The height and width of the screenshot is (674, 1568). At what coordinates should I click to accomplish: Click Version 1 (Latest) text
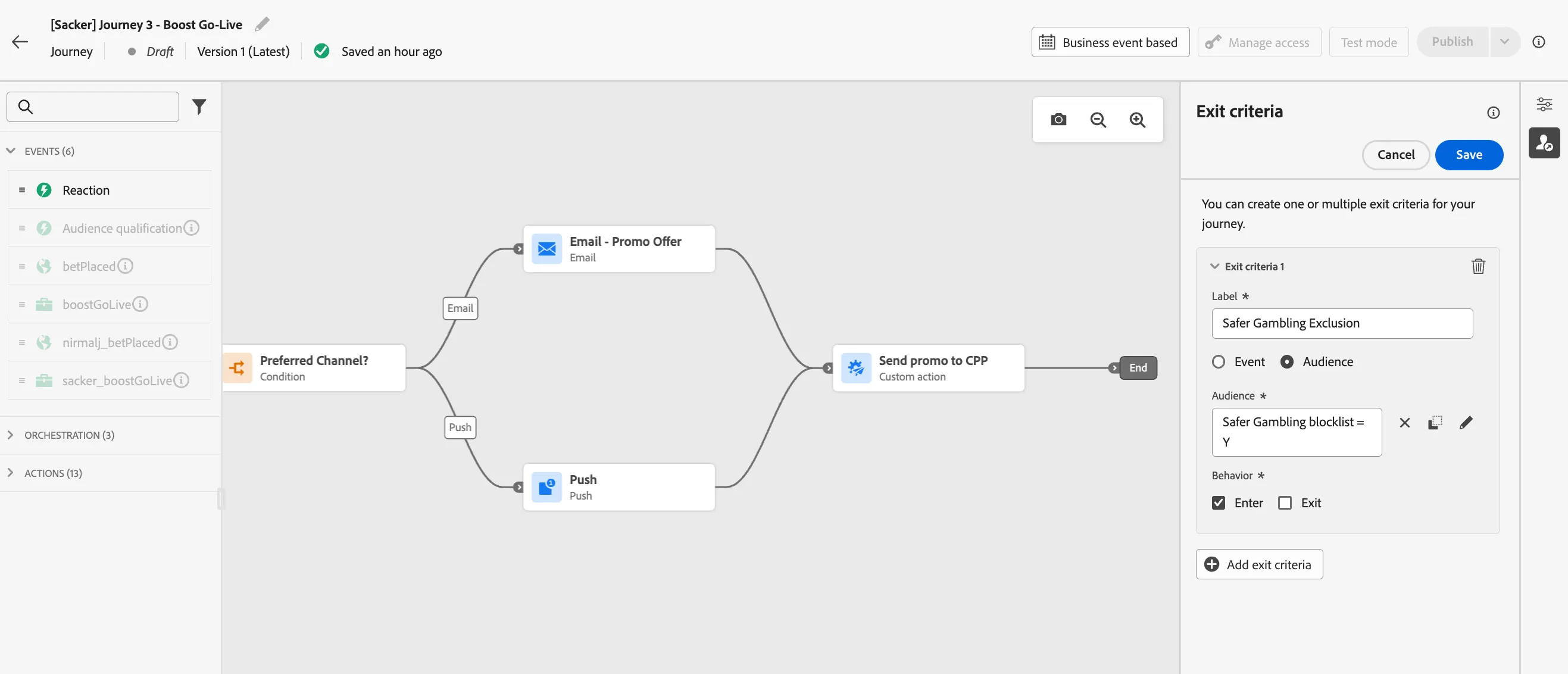point(243,51)
